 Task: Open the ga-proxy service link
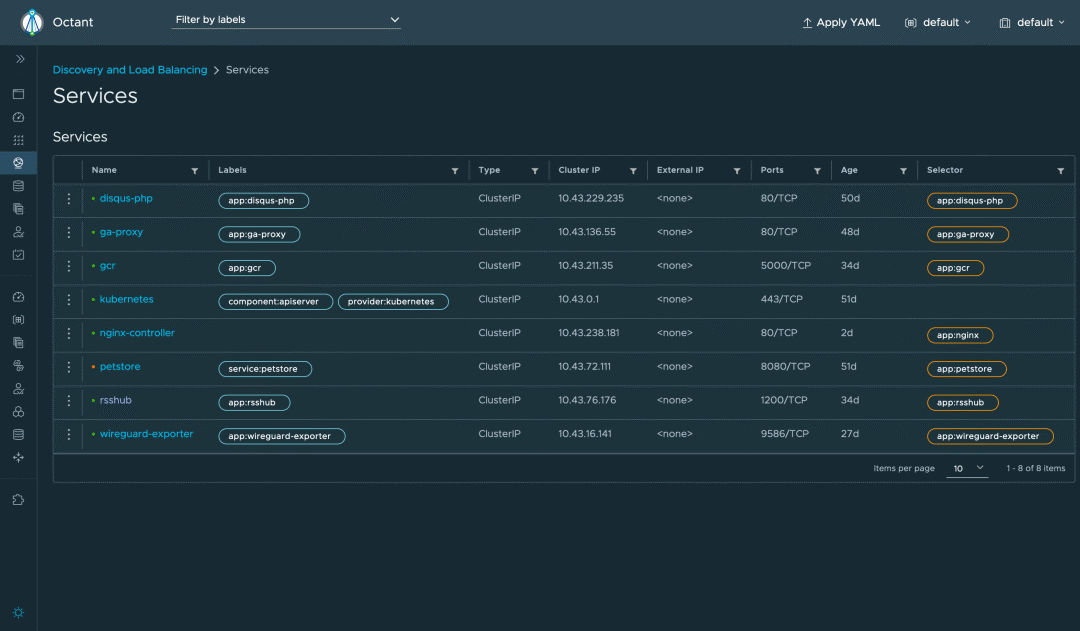coord(121,232)
